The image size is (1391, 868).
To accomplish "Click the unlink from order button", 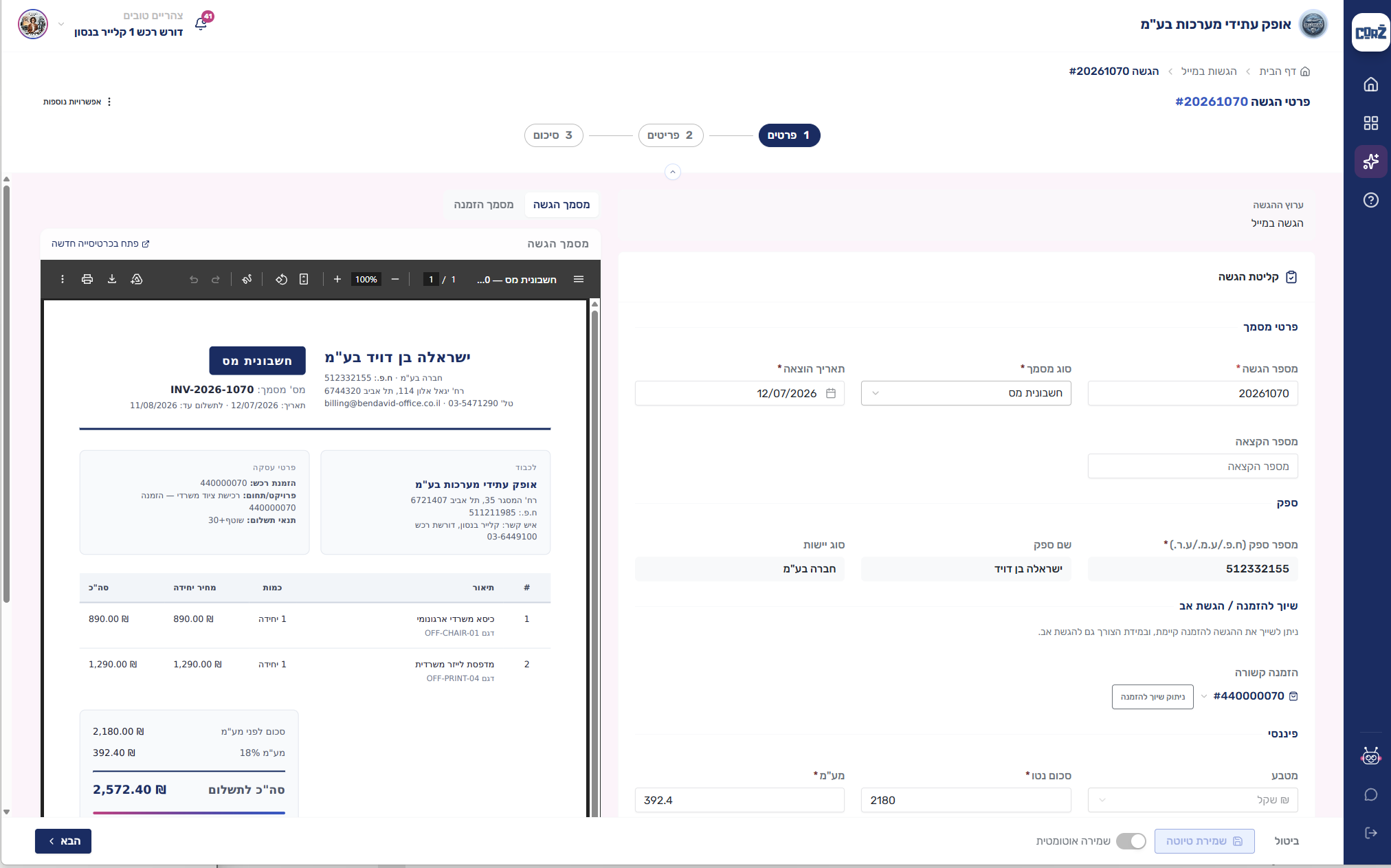I will [x=1153, y=697].
